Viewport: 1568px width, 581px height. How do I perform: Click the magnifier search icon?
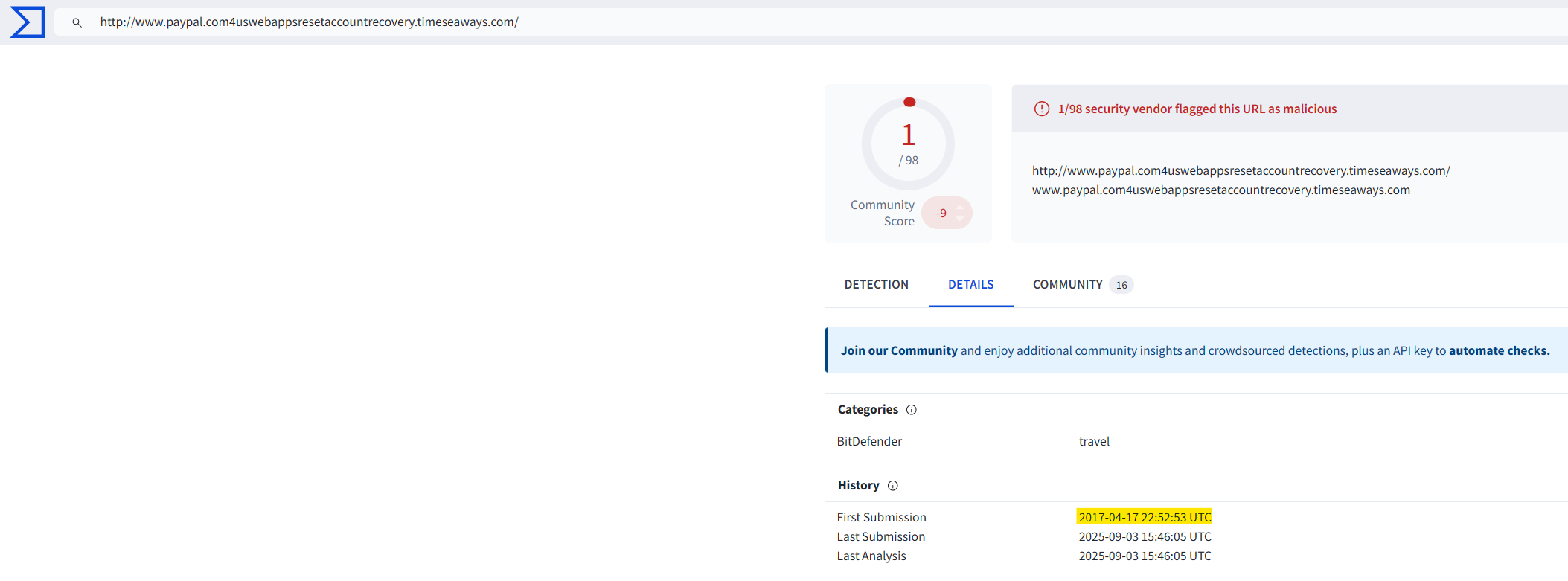(x=77, y=23)
